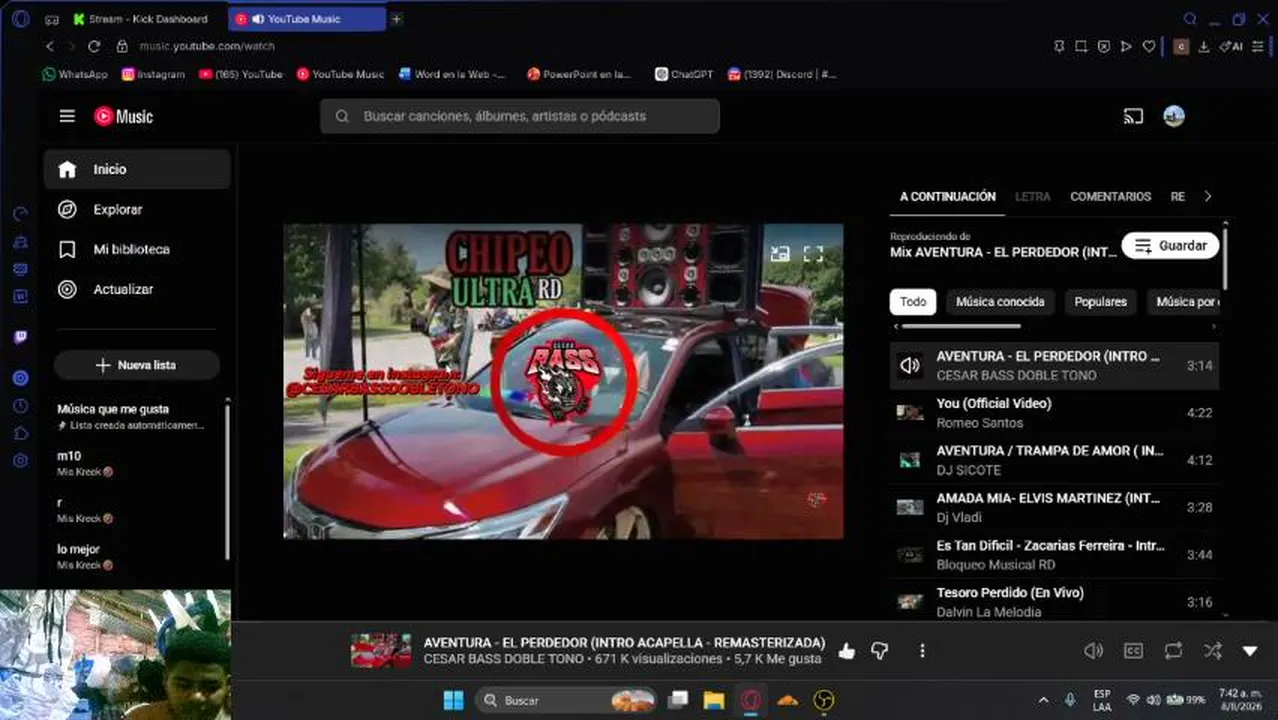Collapse the player page with down arrow
The width and height of the screenshot is (1278, 720).
pos(1250,651)
